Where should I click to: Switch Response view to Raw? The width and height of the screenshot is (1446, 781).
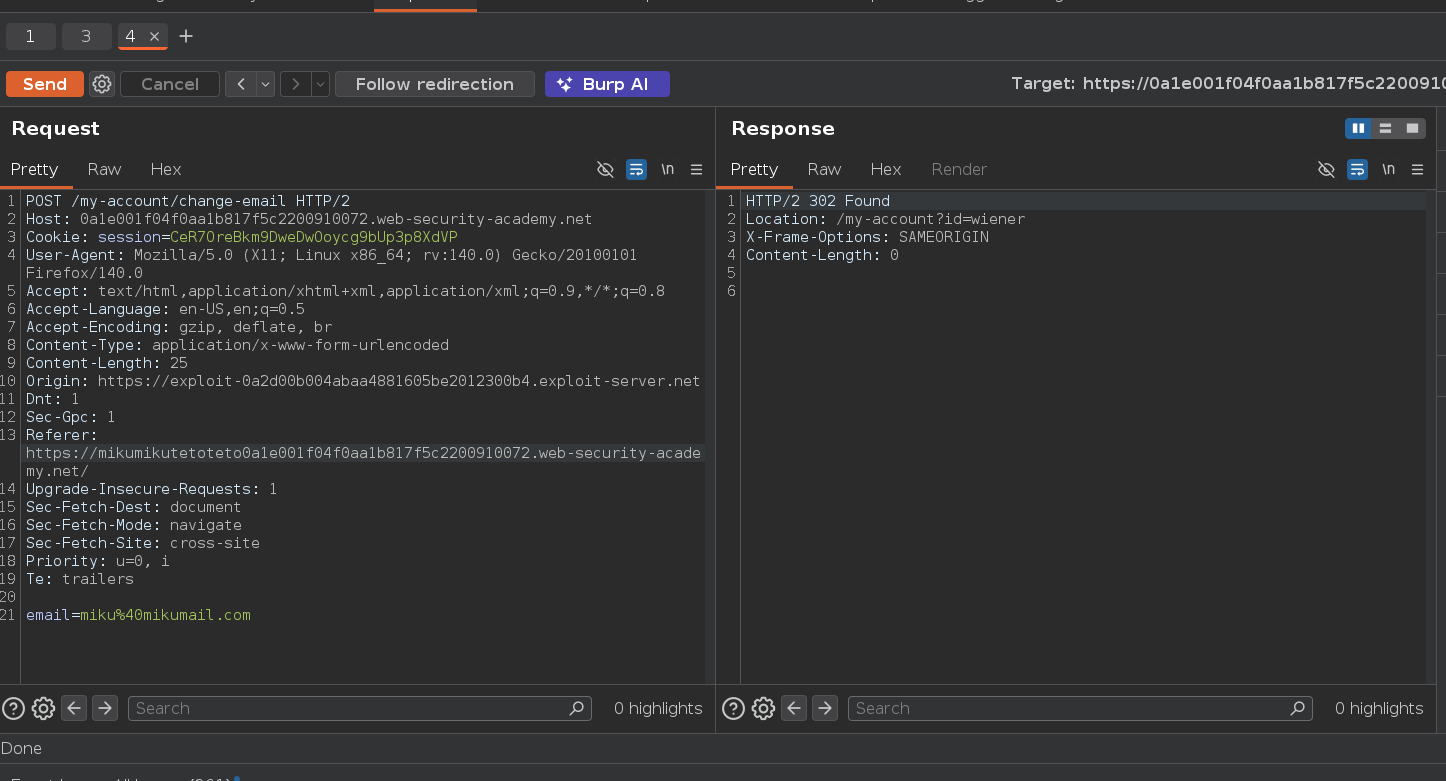pos(824,169)
